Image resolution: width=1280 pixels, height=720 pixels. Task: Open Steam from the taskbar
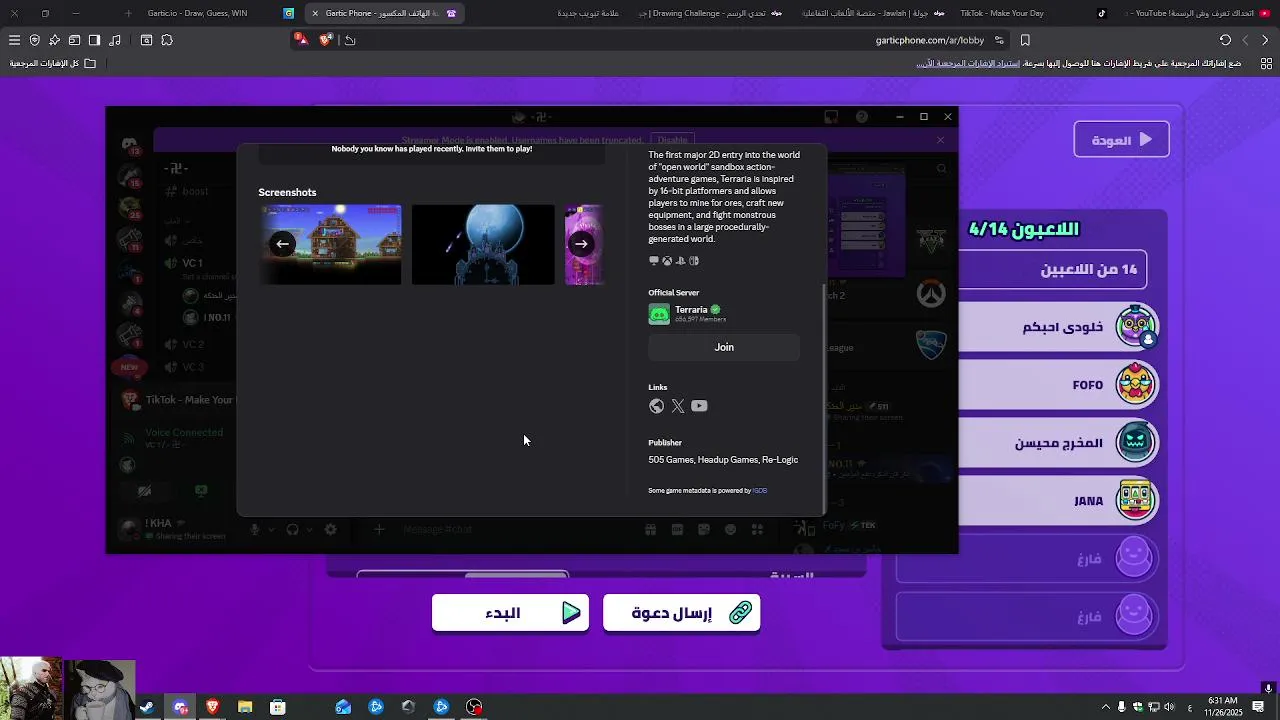(x=147, y=707)
